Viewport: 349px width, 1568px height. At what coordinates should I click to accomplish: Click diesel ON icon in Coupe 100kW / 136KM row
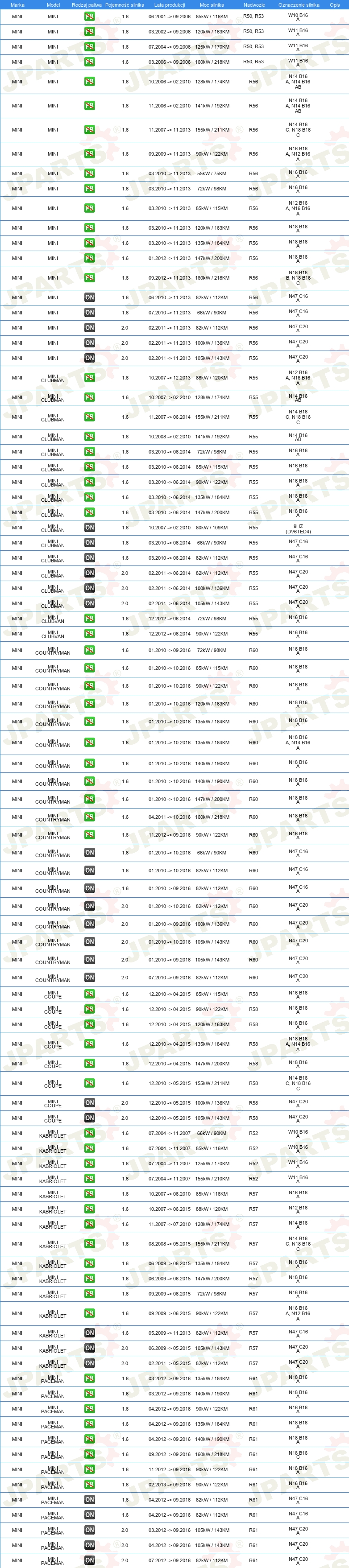tap(90, 1103)
